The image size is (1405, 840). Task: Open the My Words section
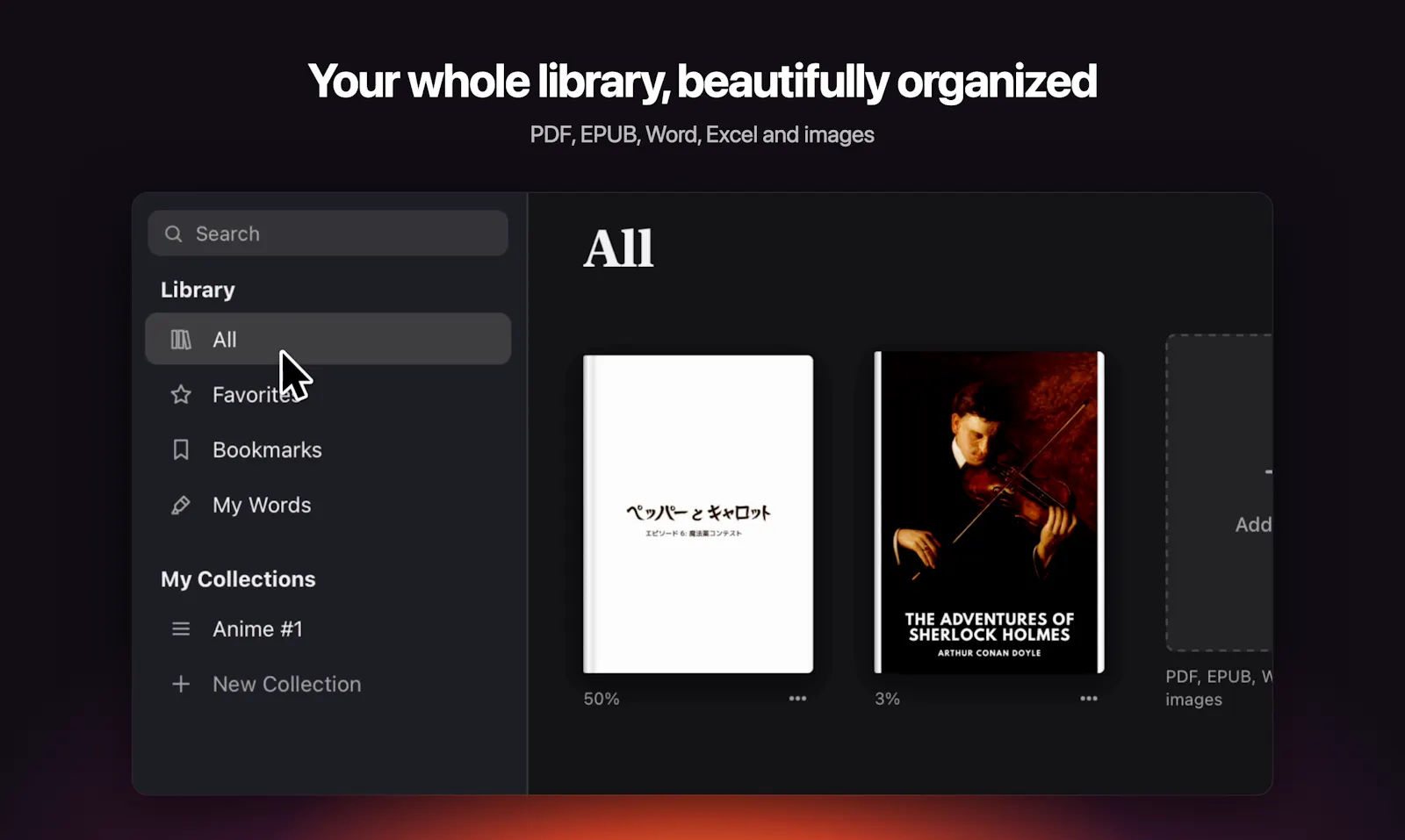[328, 506]
